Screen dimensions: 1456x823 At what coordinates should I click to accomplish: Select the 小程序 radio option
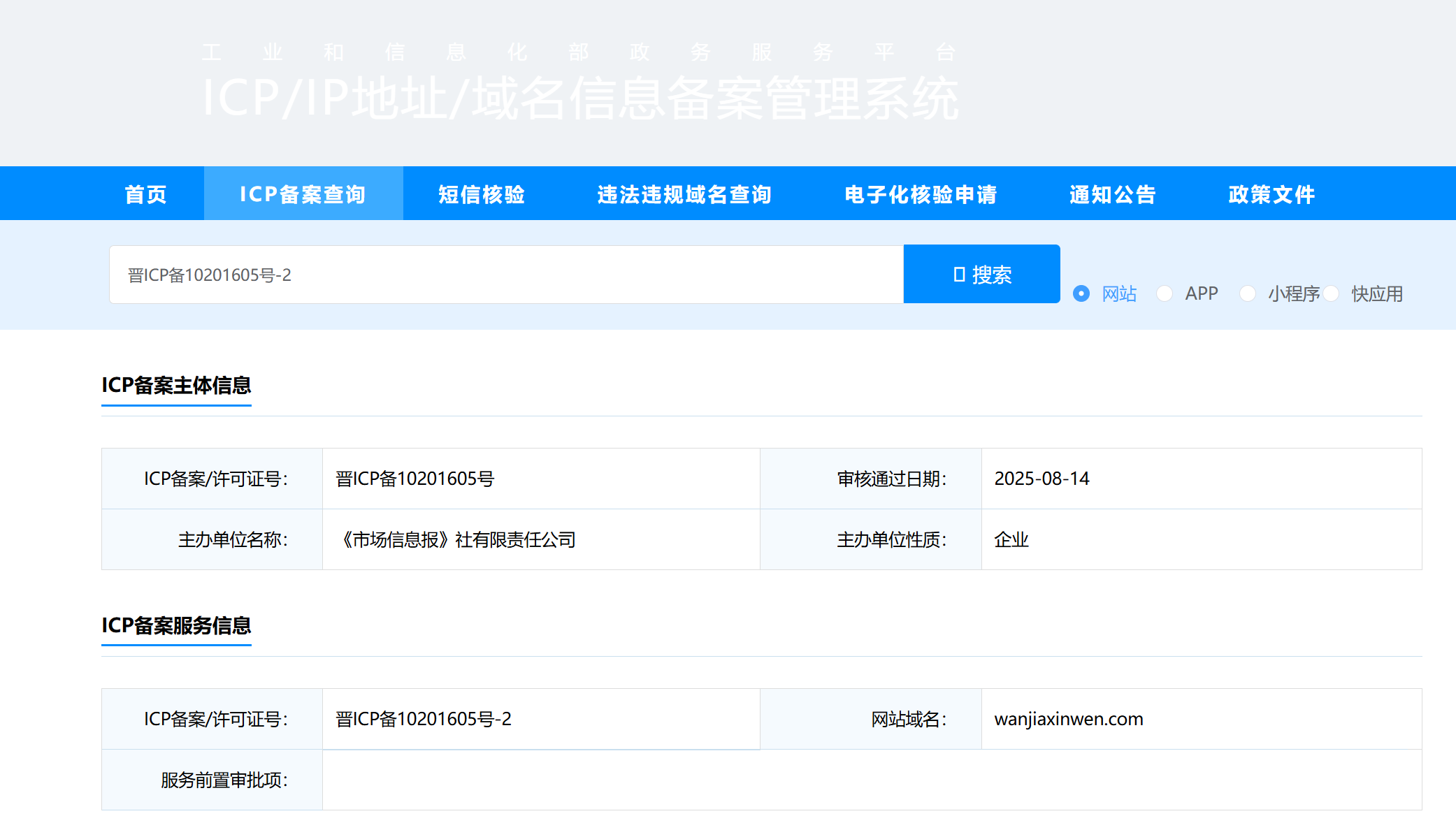click(1248, 293)
